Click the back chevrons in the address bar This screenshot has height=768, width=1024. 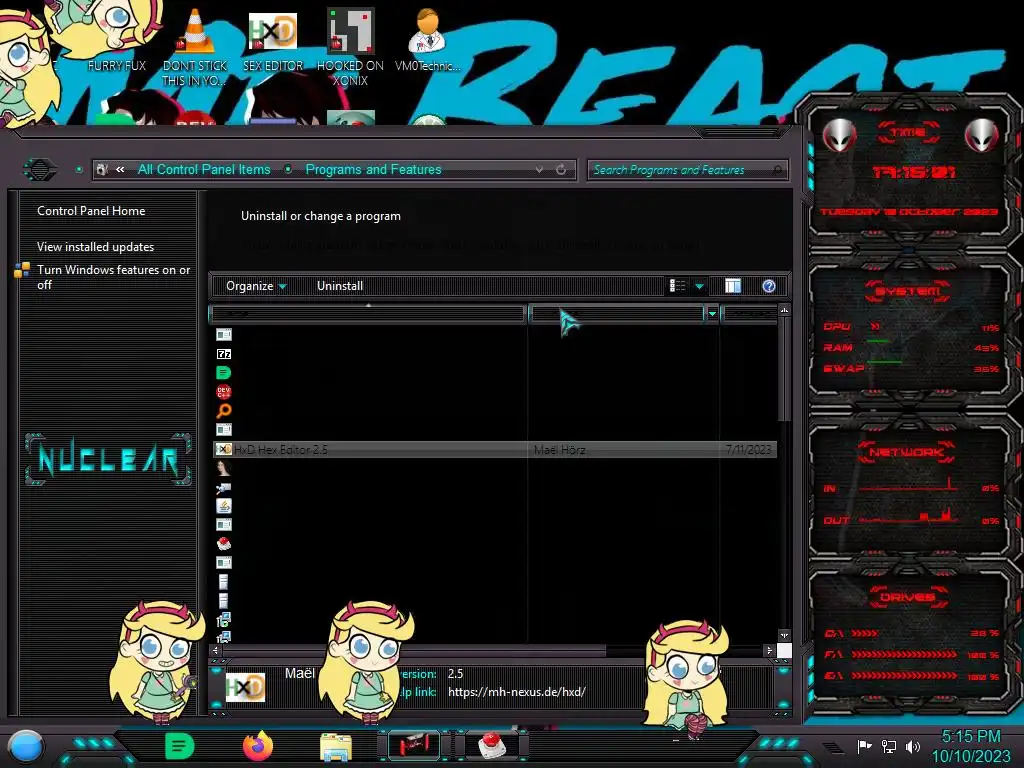point(120,170)
